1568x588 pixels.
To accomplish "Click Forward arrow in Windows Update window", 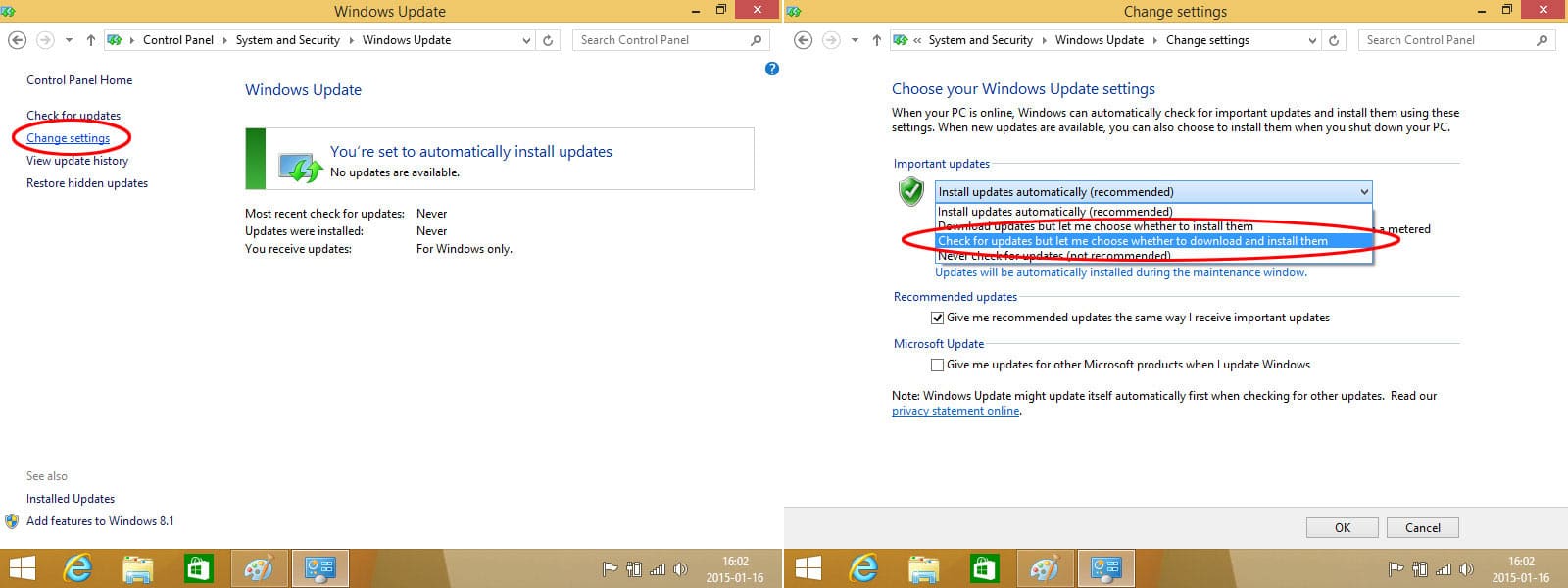I will (x=45, y=40).
